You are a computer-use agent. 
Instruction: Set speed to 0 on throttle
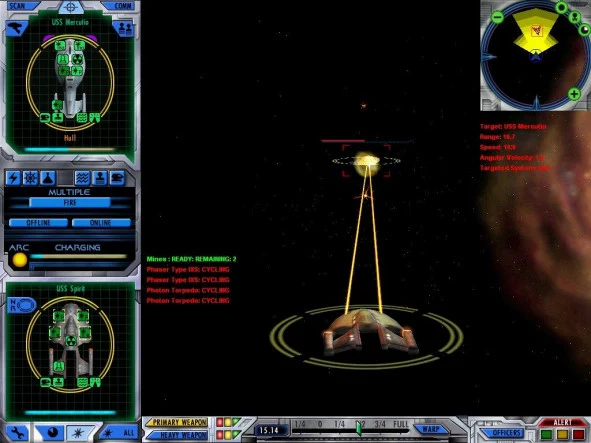pos(320,425)
